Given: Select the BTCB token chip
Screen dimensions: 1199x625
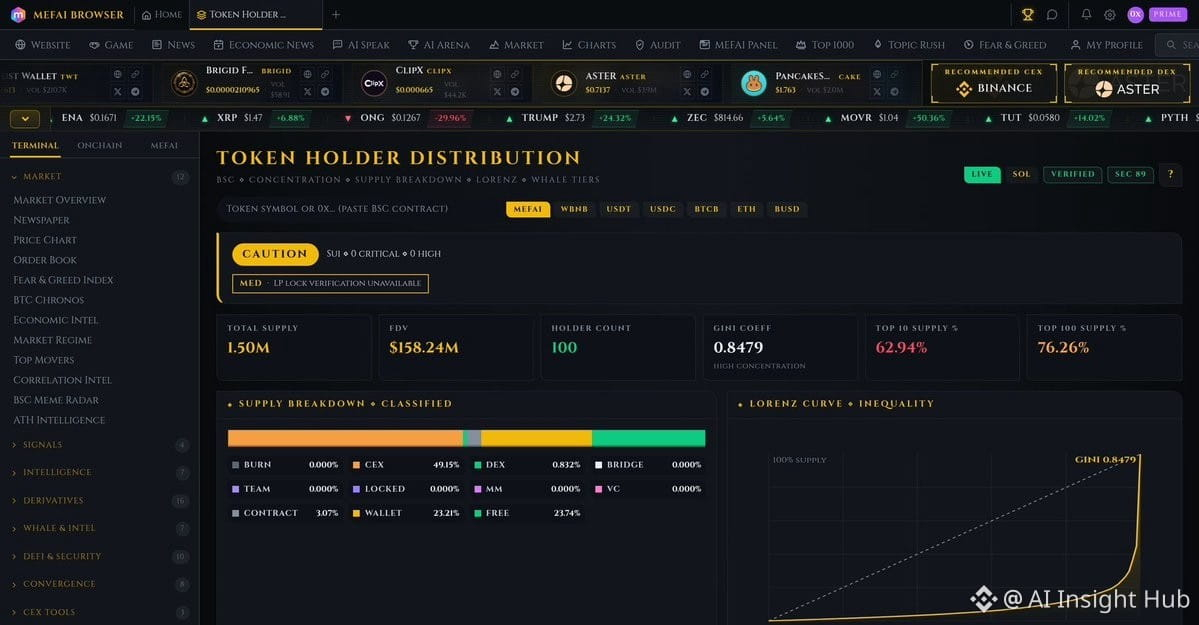Looking at the screenshot, I should click(707, 209).
